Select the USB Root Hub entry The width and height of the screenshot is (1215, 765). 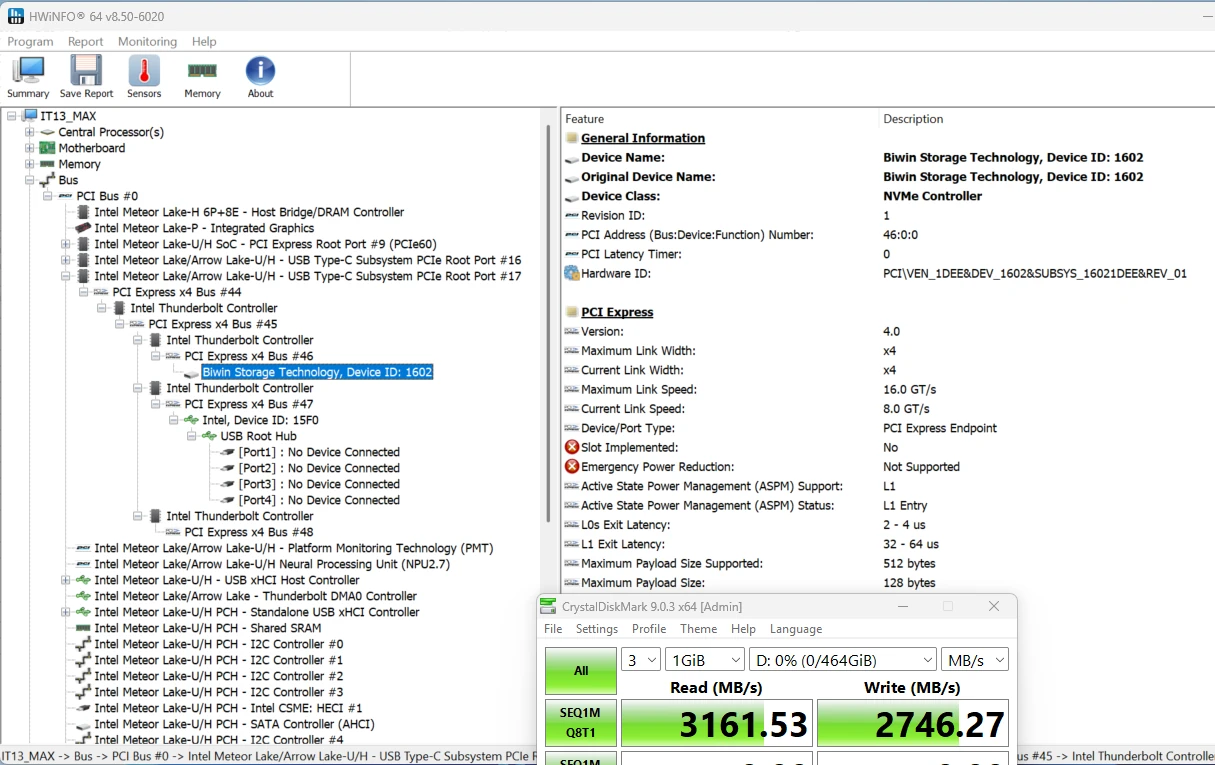pyautogui.click(x=258, y=436)
